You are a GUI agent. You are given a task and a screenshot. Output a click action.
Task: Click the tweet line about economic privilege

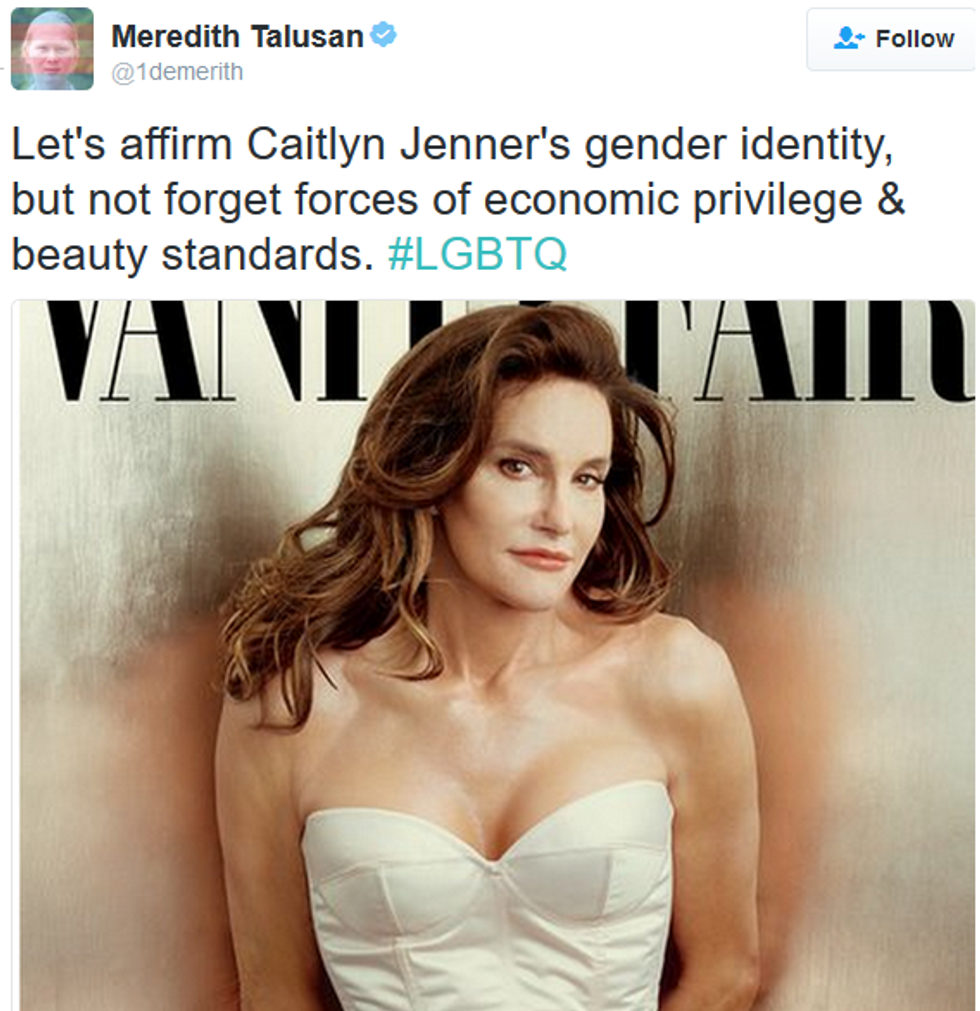(x=458, y=200)
